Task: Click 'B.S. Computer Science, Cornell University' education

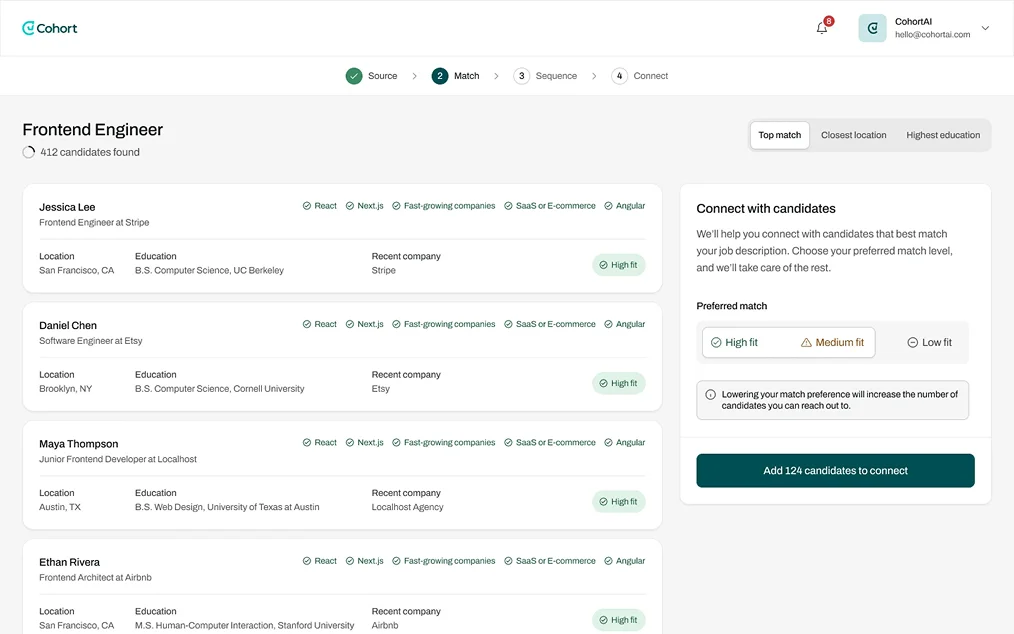Action: click(219, 389)
